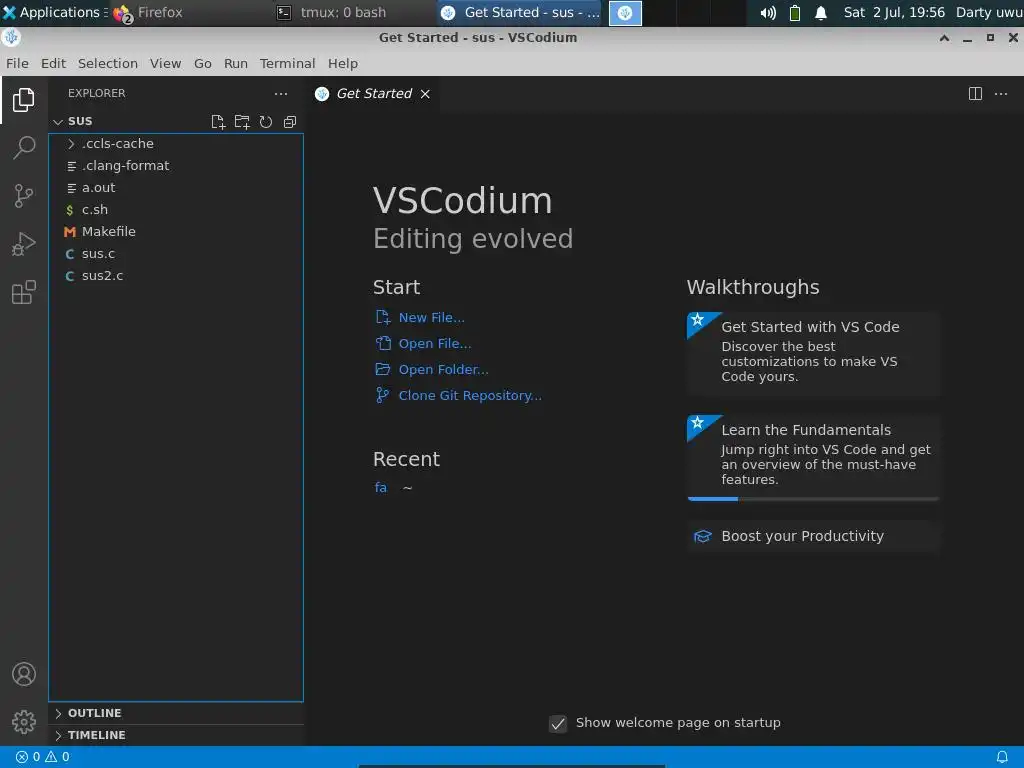Open the Accounts icon in activity bar

coord(24,674)
